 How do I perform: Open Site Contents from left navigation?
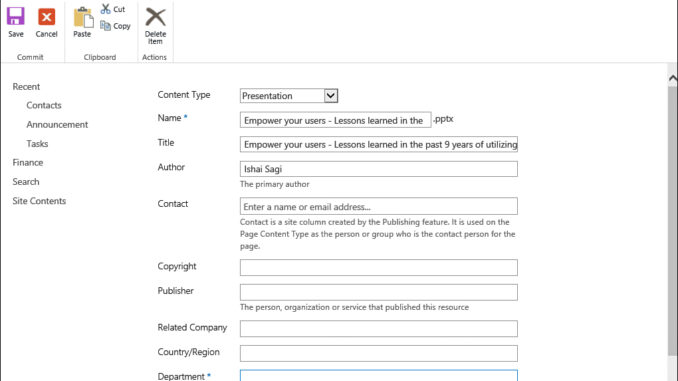[39, 201]
